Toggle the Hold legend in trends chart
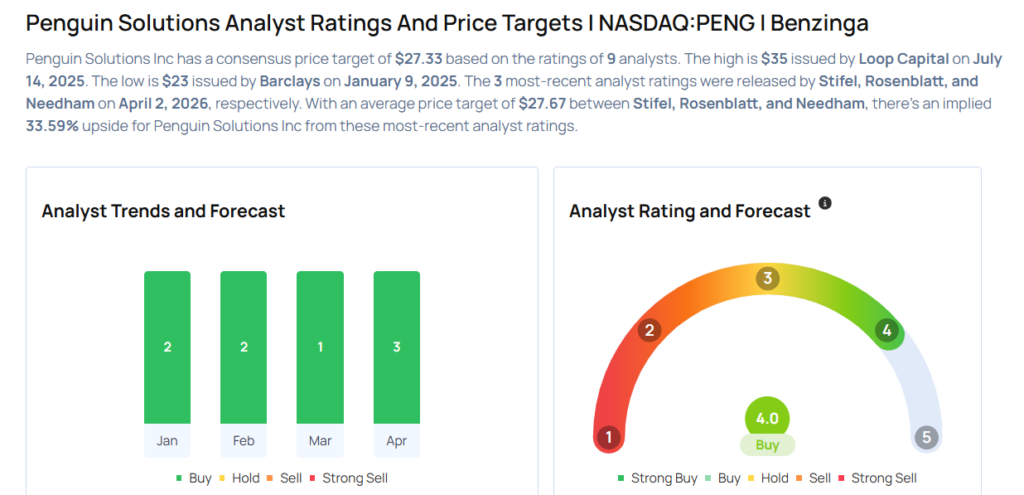 click(240, 478)
